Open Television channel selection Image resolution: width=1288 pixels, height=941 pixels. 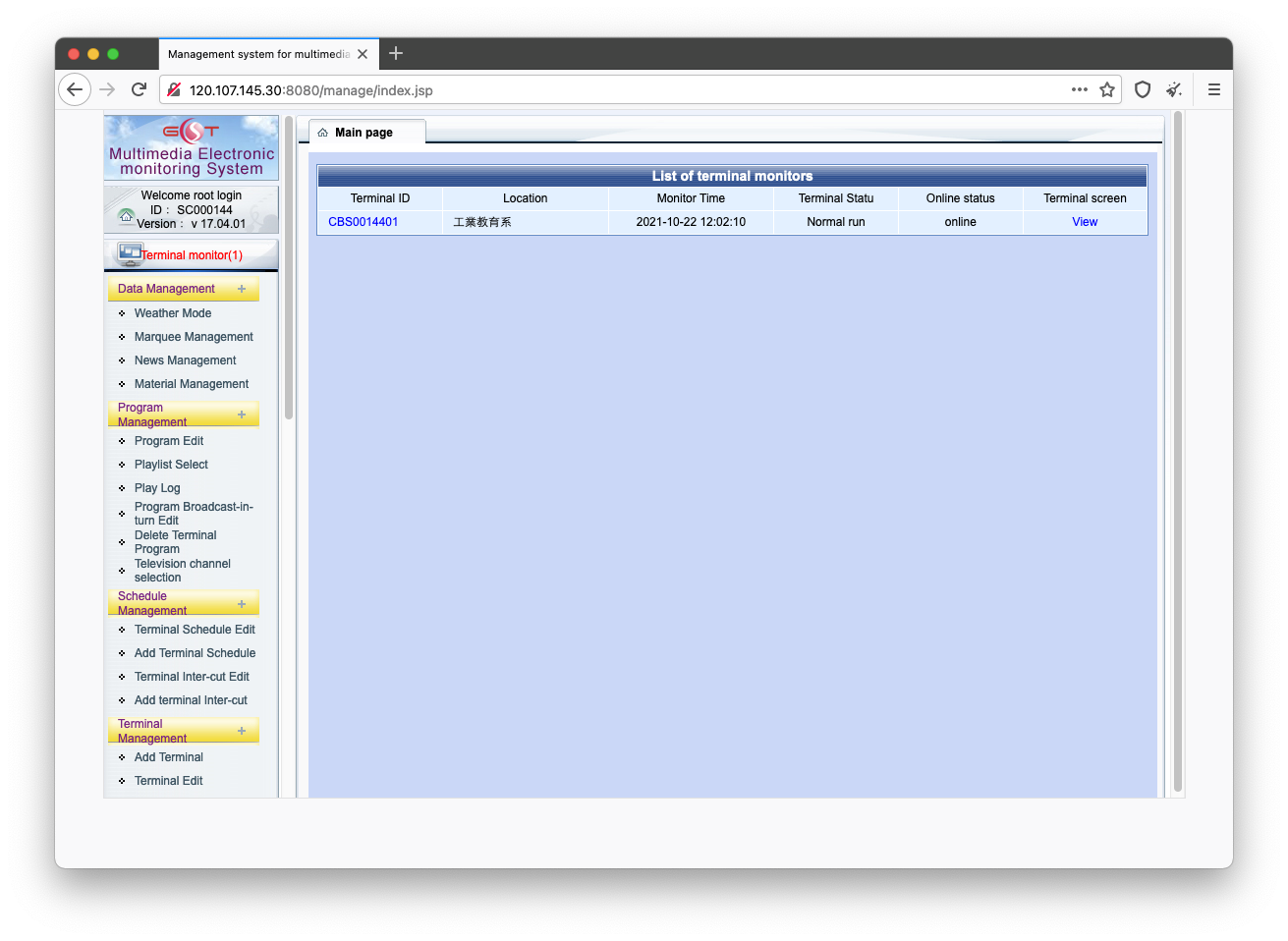[x=183, y=571]
